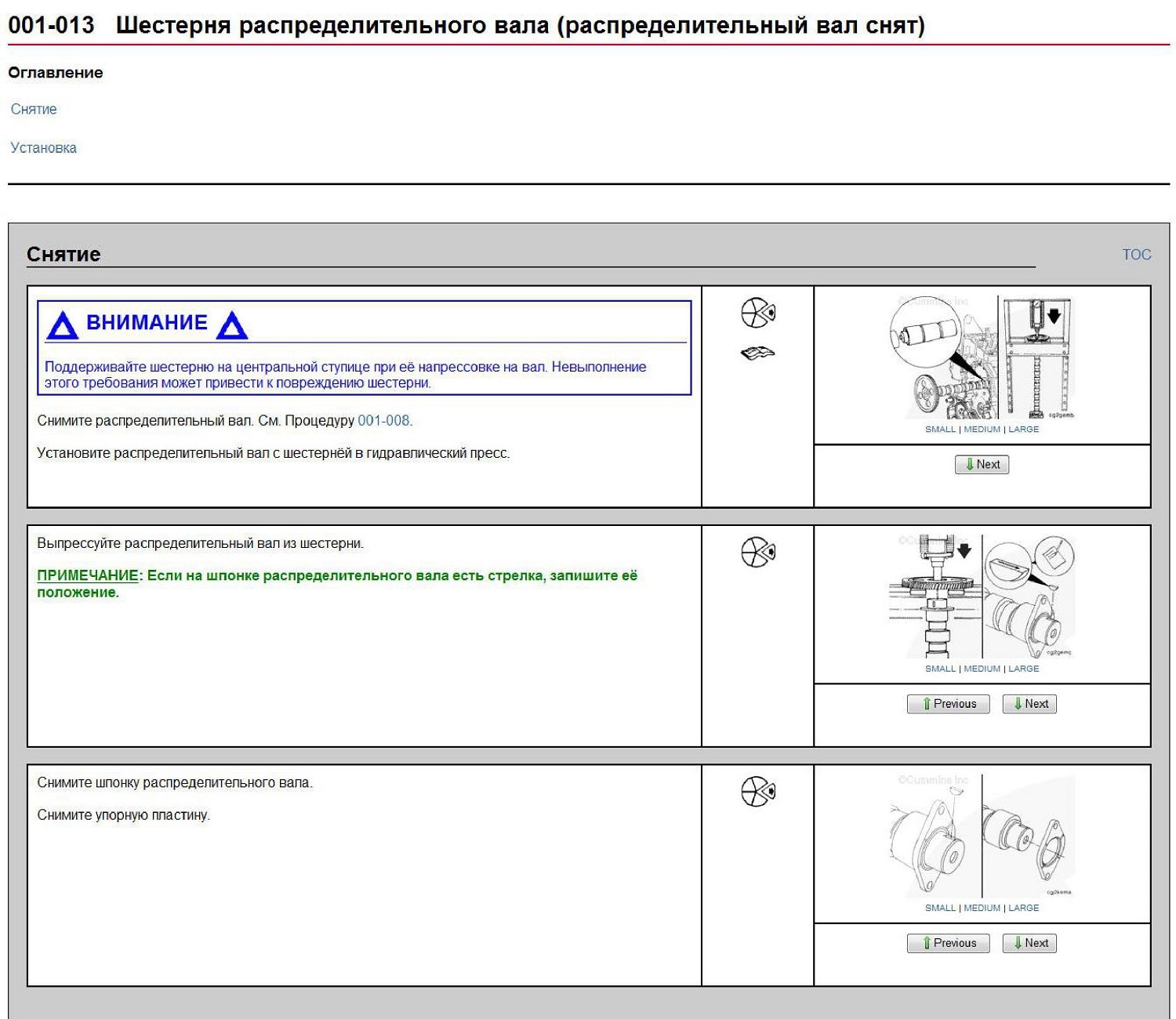Image resolution: width=1176 pixels, height=1019 pixels.
Task: Select SMALL size for first illustration
Action: tap(940, 430)
